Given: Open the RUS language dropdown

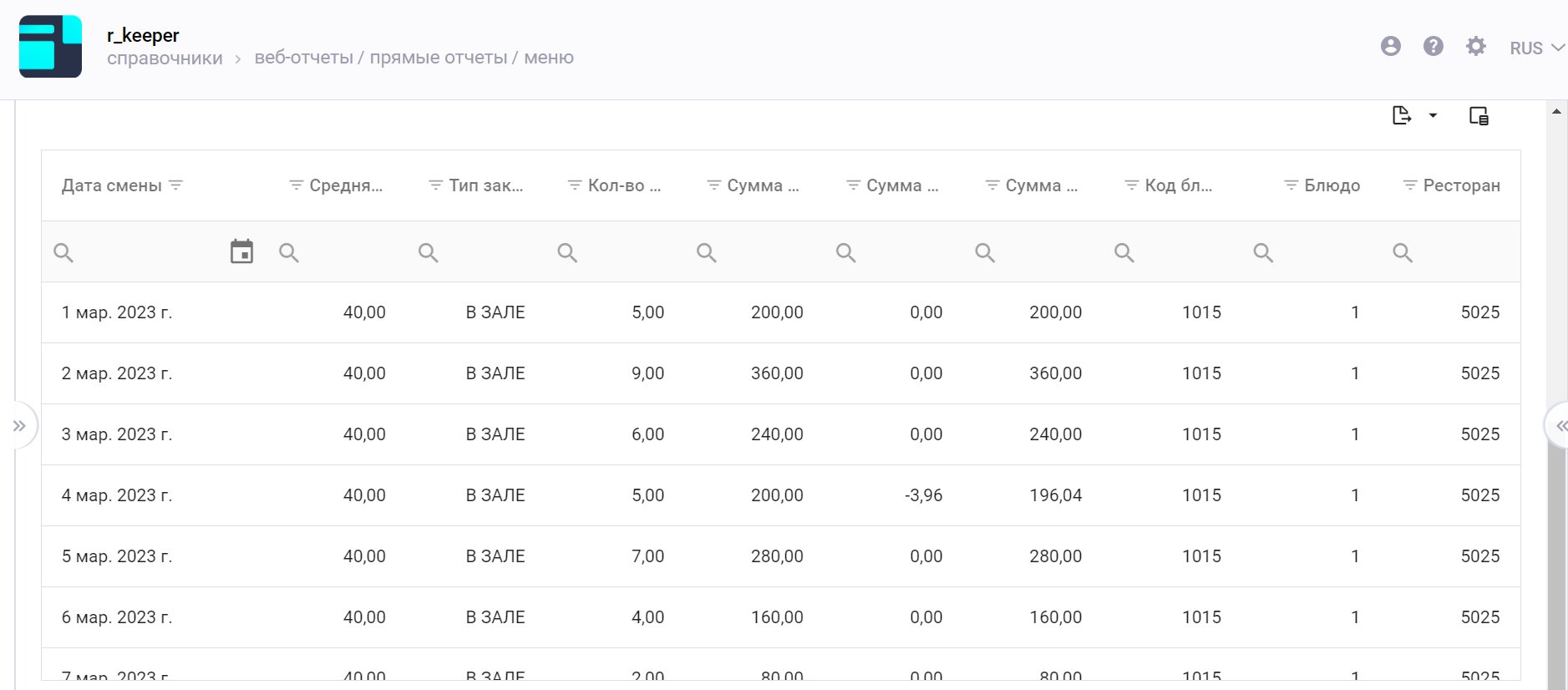Looking at the screenshot, I should [1535, 48].
